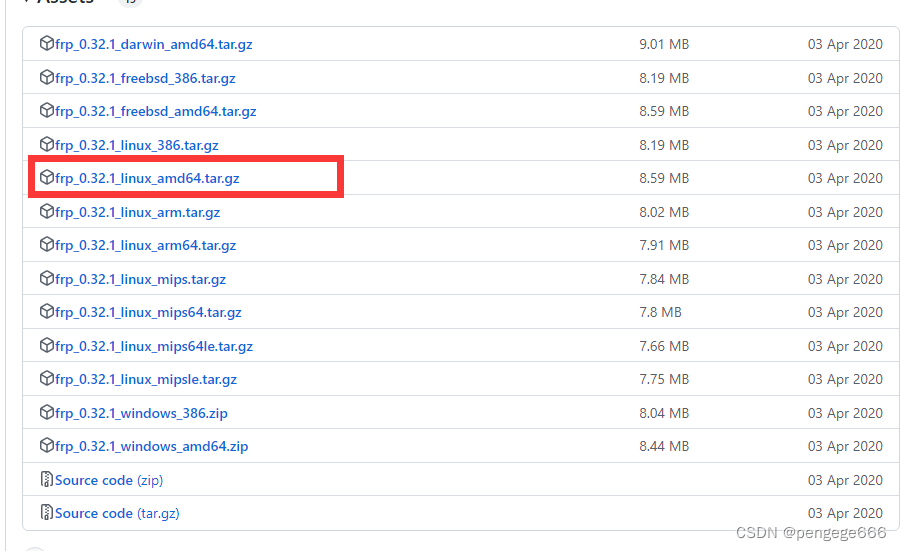Click package icon beside frp_0.32.1_linux_386.tar.gz
This screenshot has width=901, height=551.
coord(47,144)
